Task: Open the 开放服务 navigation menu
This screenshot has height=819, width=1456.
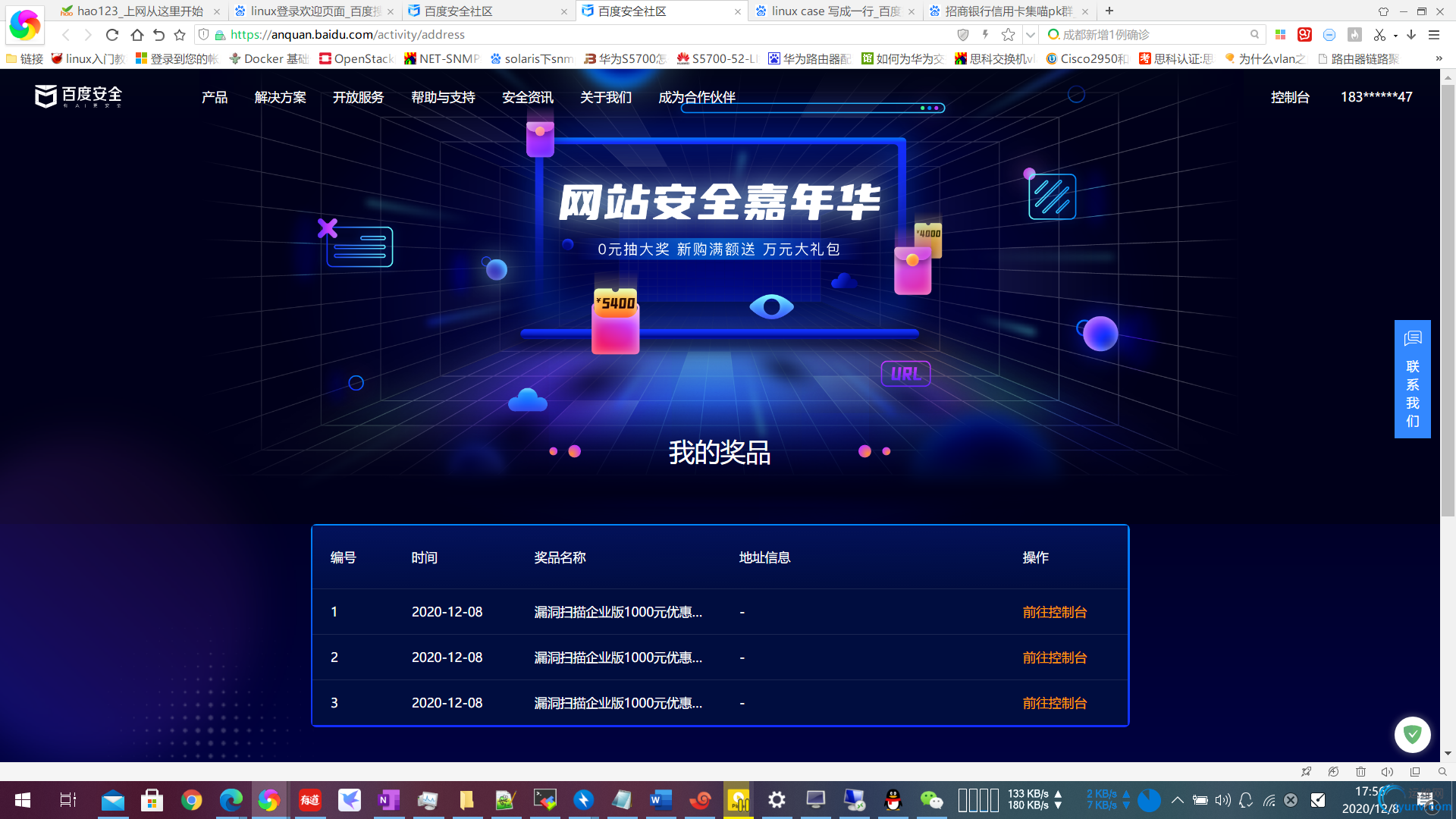Action: 359,97
